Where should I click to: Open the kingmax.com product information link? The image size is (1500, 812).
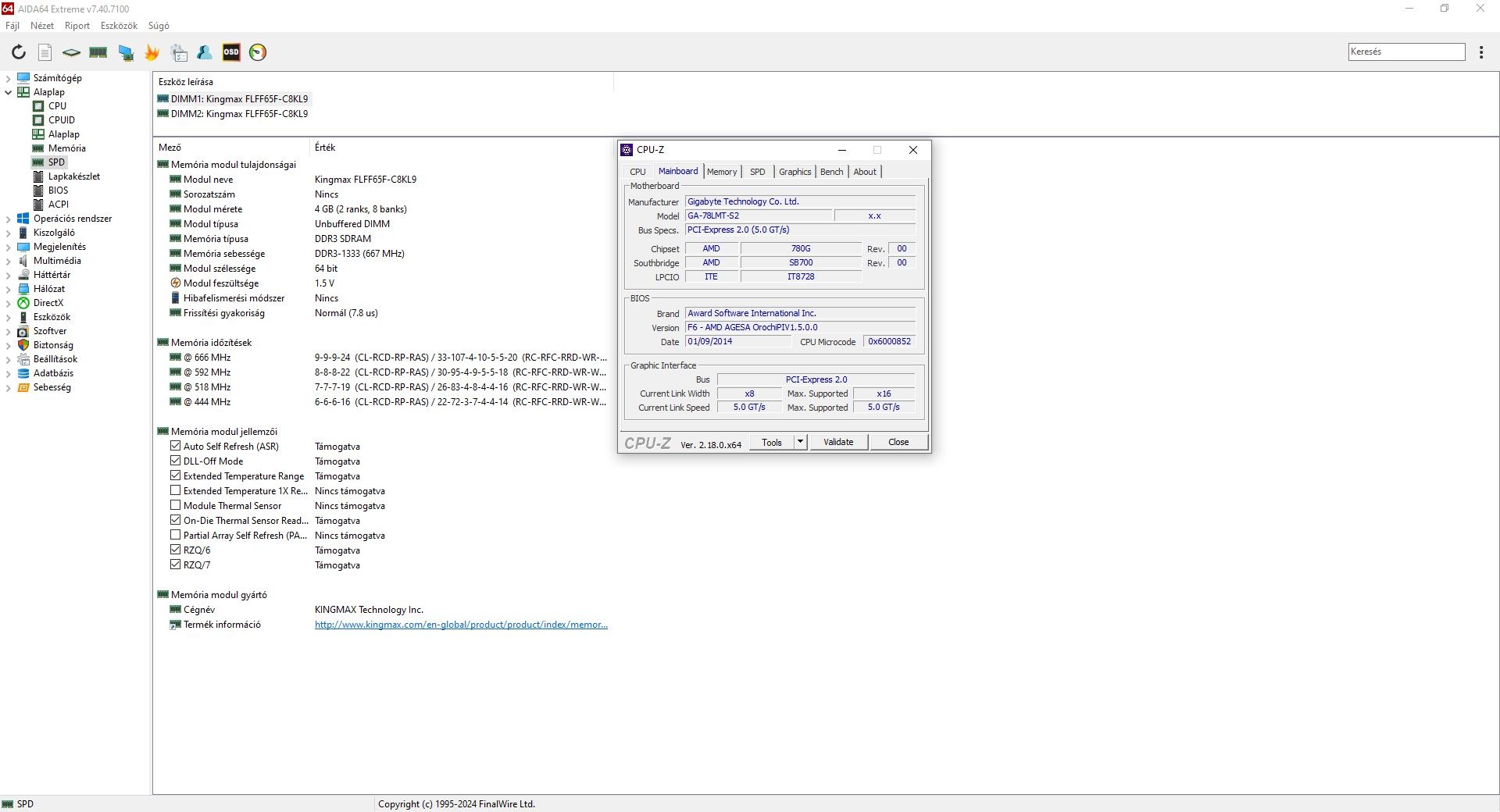461,625
